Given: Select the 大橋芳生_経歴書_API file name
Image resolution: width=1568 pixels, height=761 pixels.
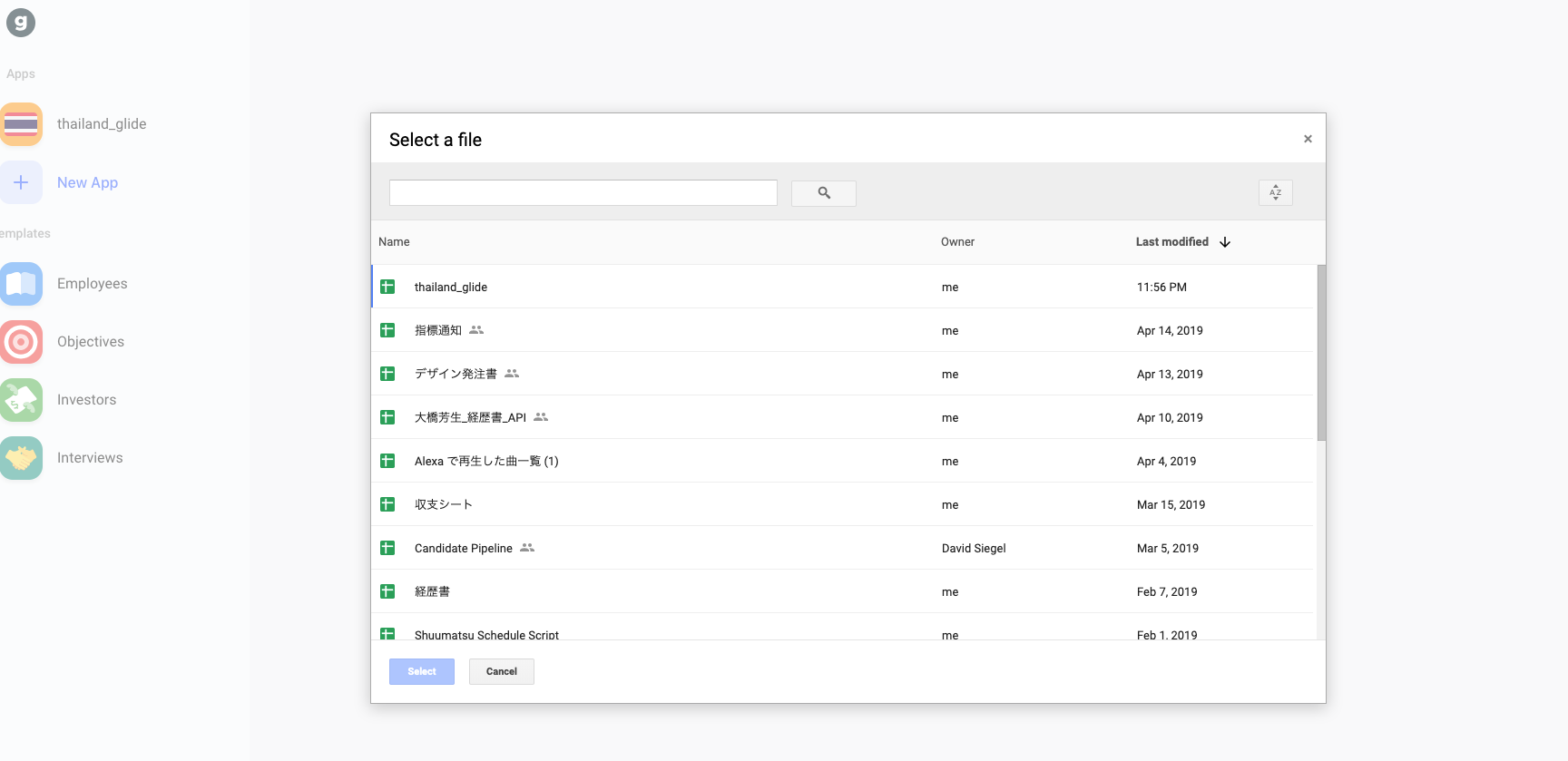Looking at the screenshot, I should [470, 417].
